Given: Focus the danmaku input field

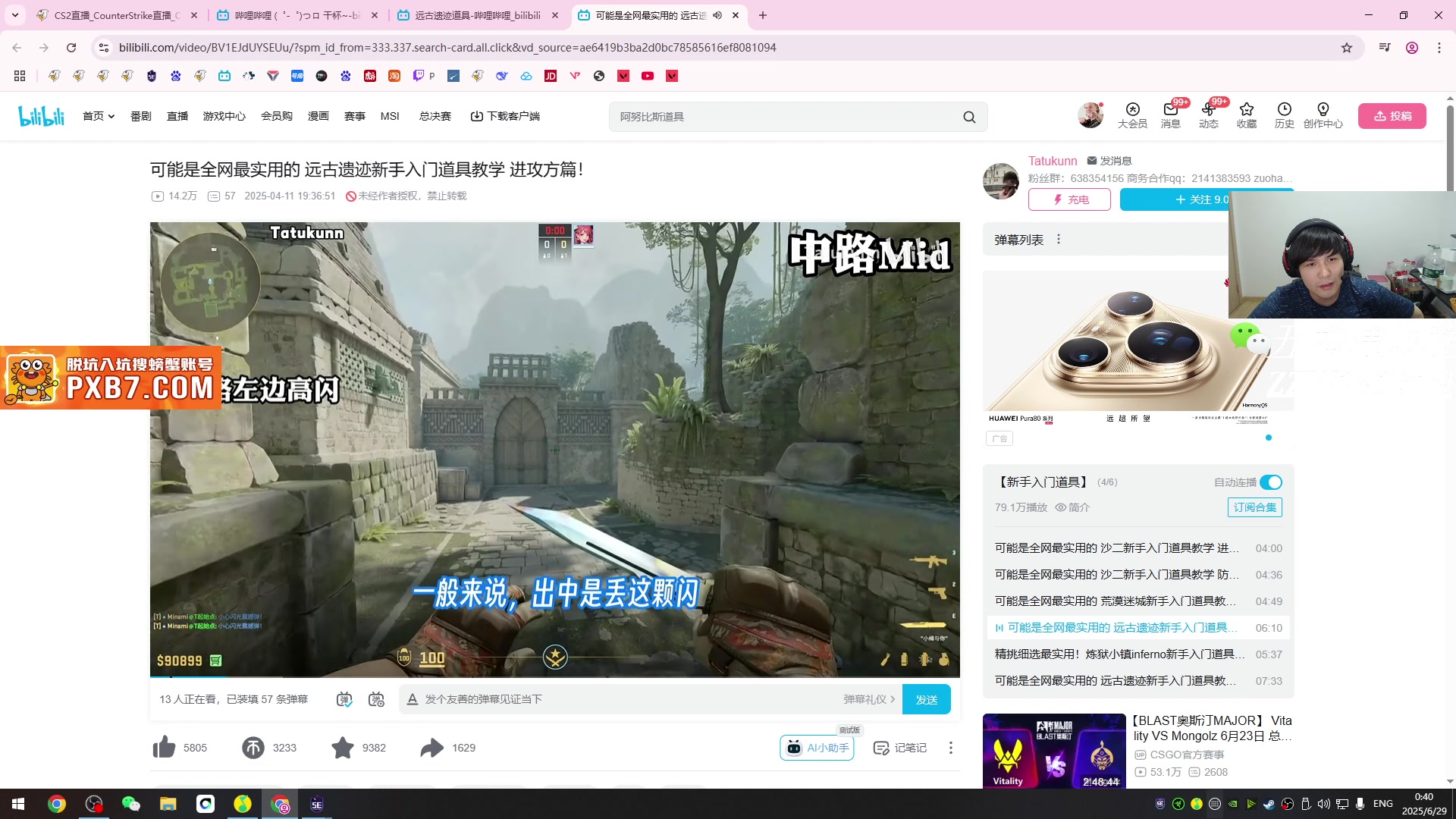Looking at the screenshot, I should tap(629, 699).
